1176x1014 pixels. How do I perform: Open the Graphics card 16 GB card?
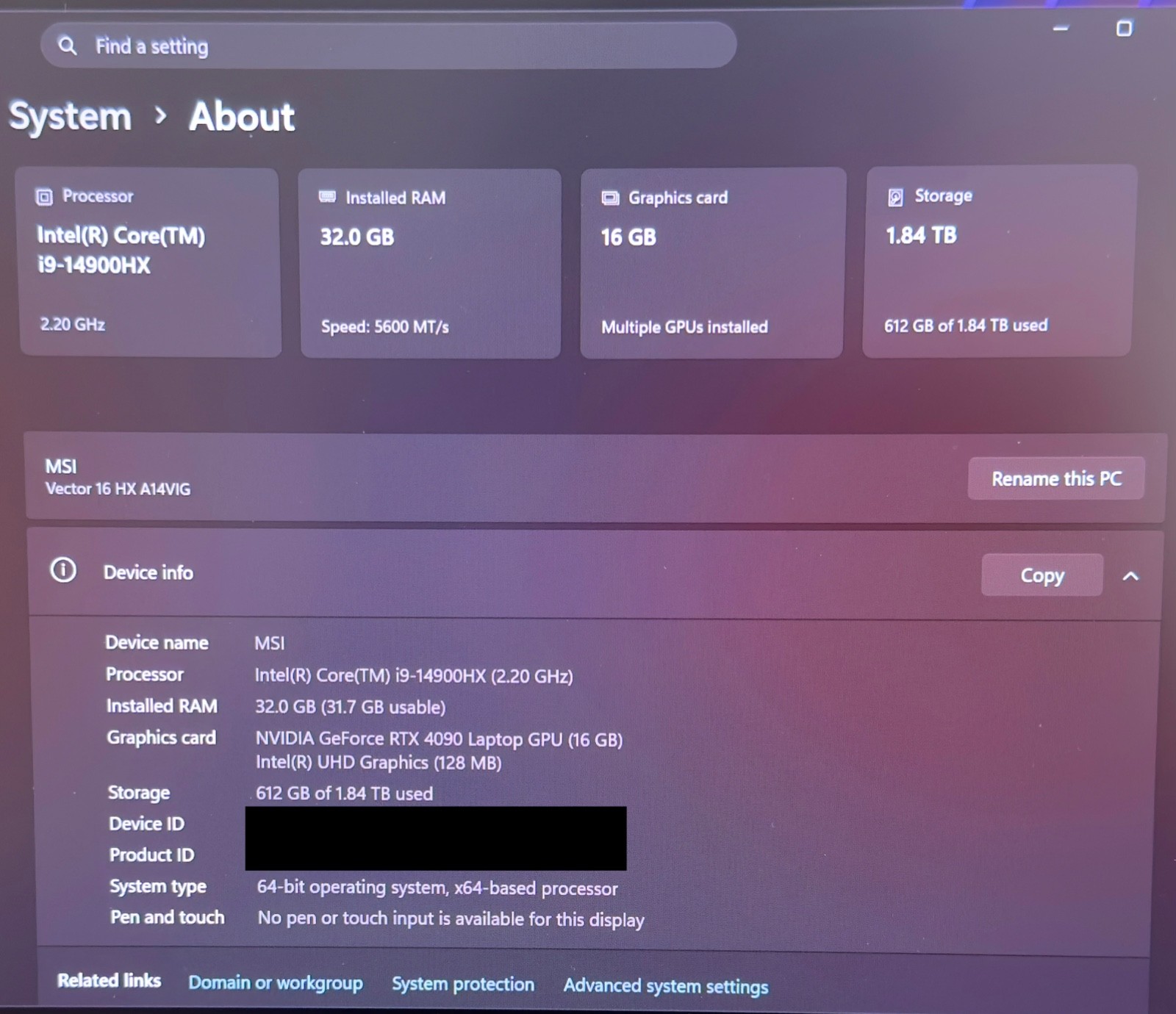click(712, 262)
